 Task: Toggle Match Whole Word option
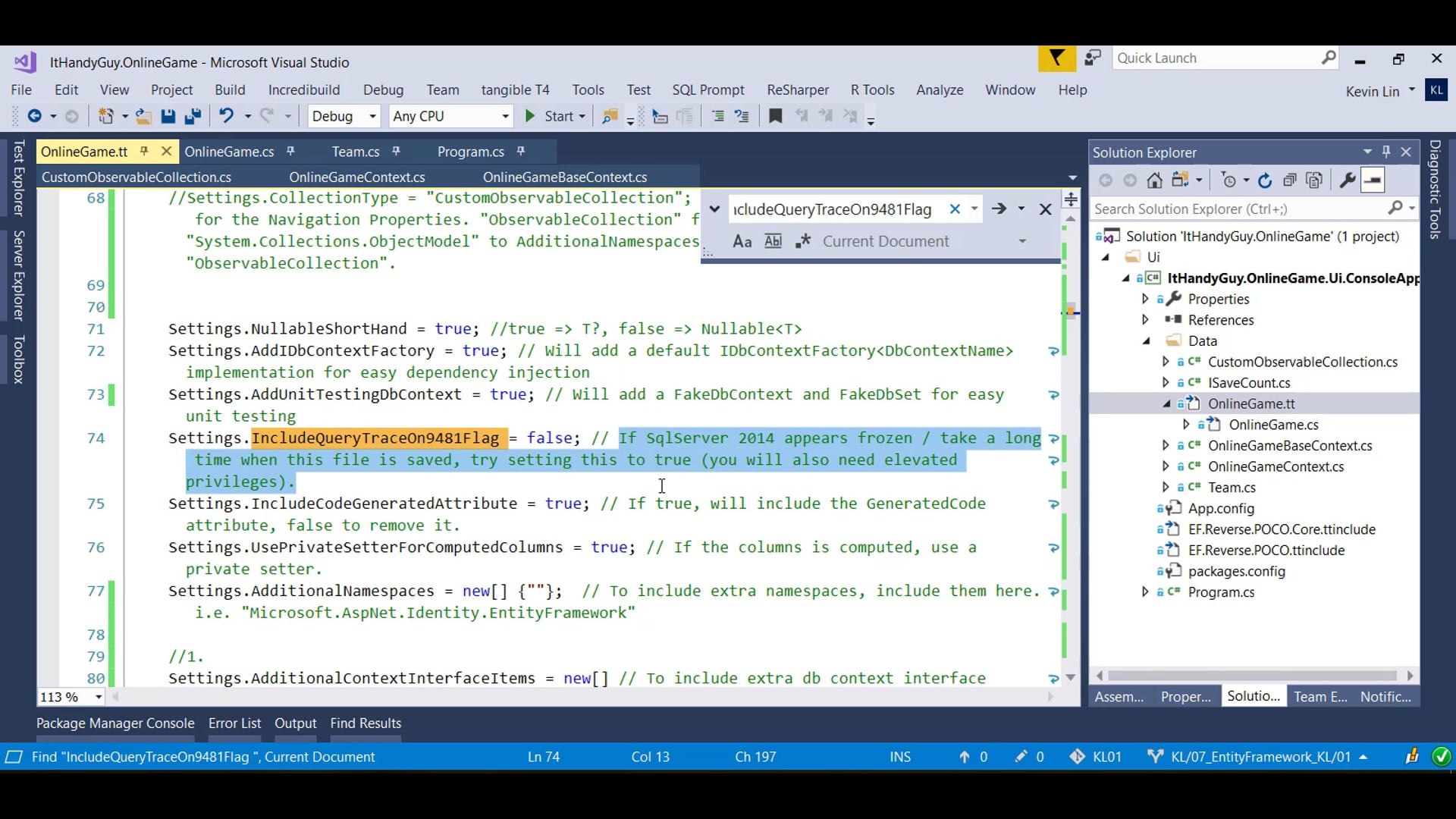(773, 241)
